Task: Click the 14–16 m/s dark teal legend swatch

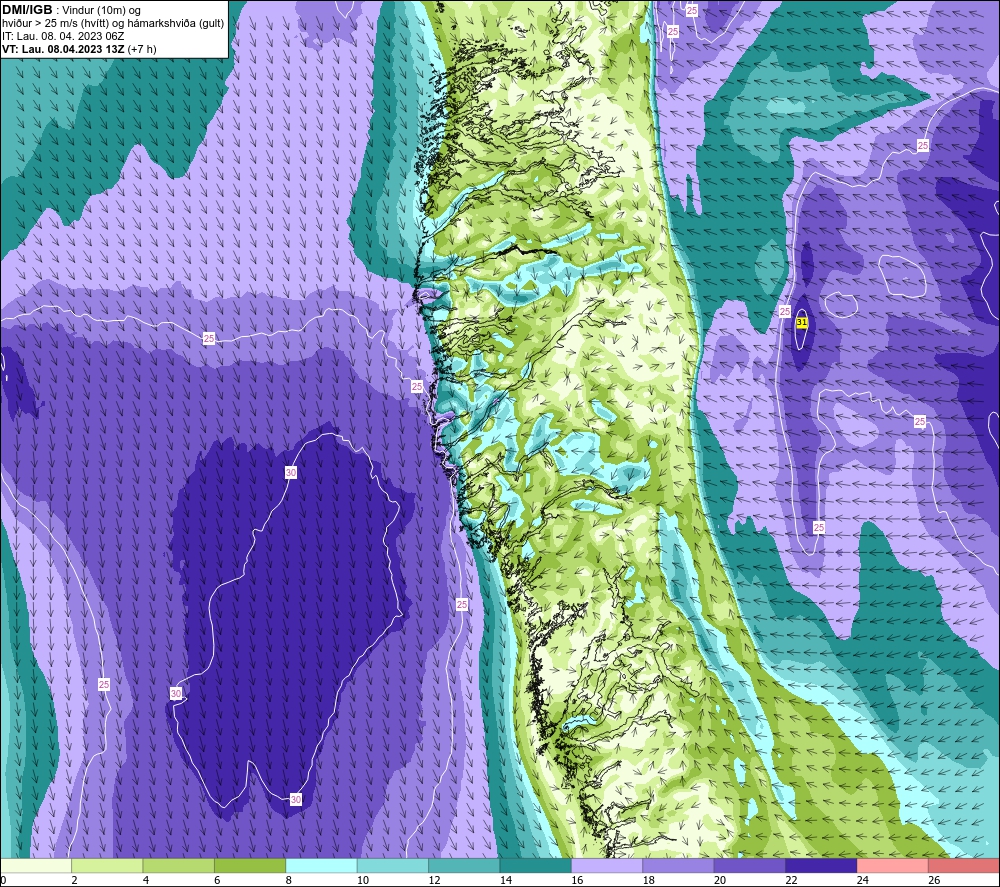Action: coord(536,865)
